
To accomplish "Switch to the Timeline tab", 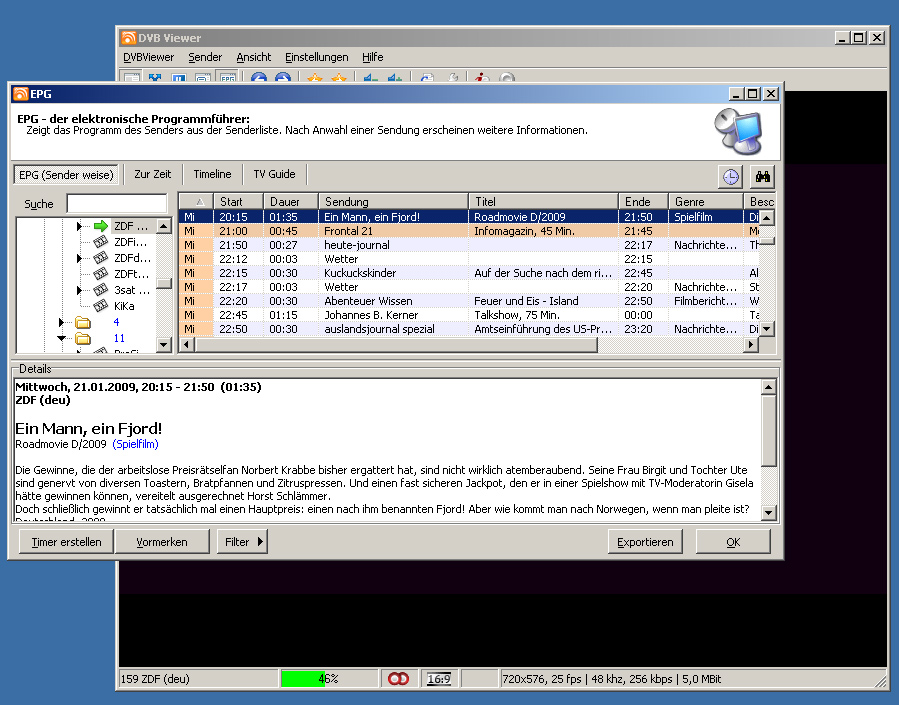I will pos(212,174).
